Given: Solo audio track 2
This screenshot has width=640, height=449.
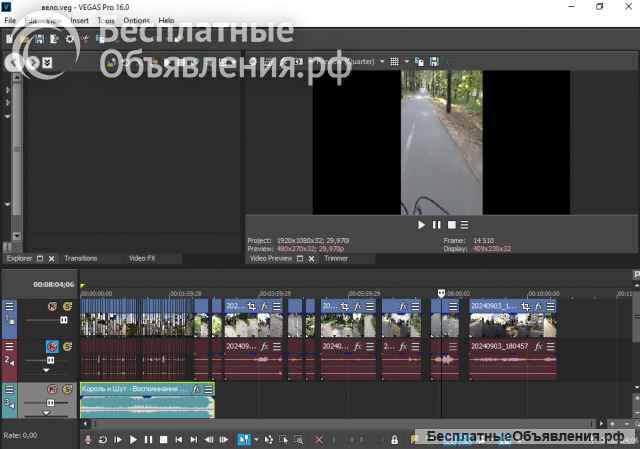Looking at the screenshot, I should pyautogui.click(x=67, y=347).
